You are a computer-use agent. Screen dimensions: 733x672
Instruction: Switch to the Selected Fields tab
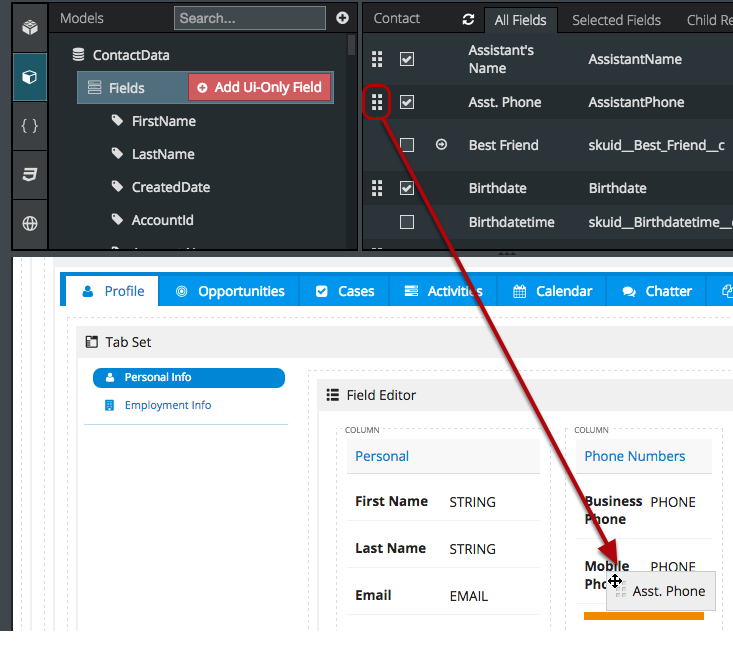click(x=616, y=20)
